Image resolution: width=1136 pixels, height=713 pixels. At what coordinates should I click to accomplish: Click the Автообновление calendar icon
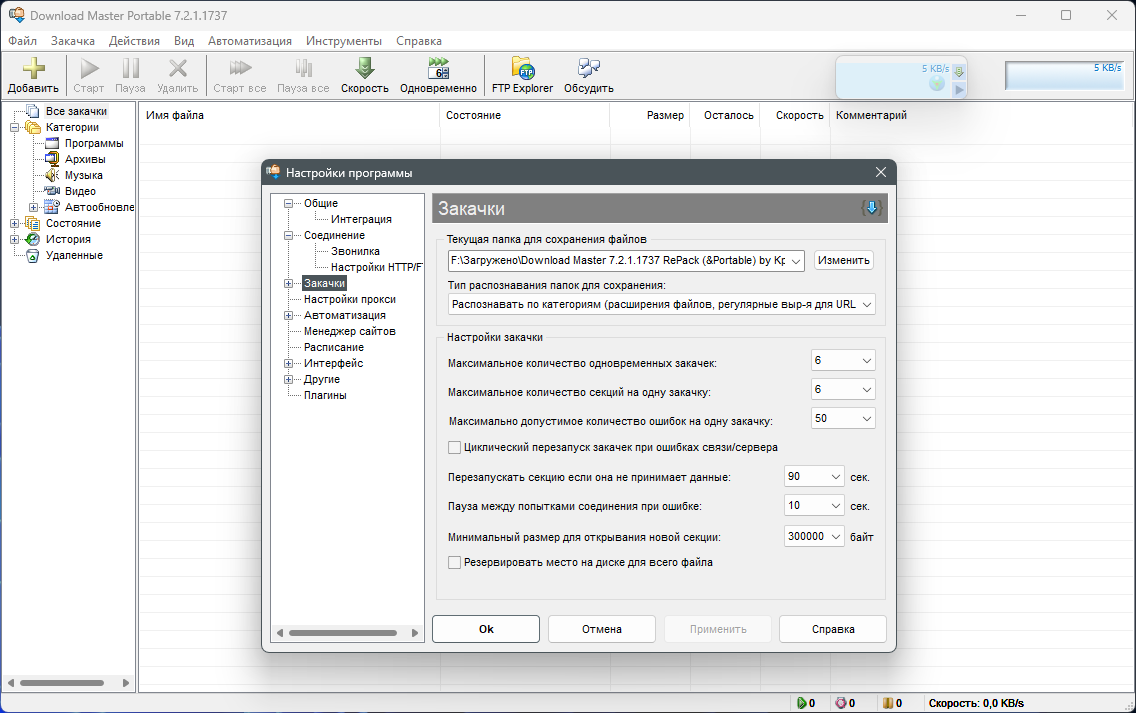tap(52, 207)
